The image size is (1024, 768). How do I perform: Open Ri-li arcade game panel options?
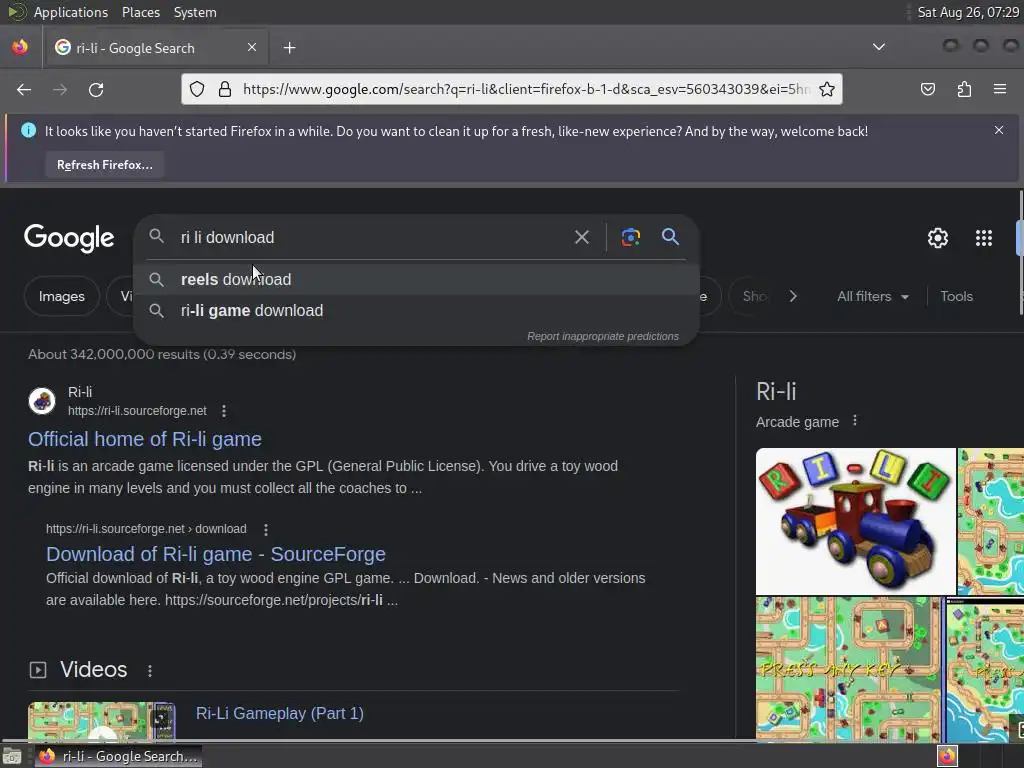pyautogui.click(x=854, y=421)
